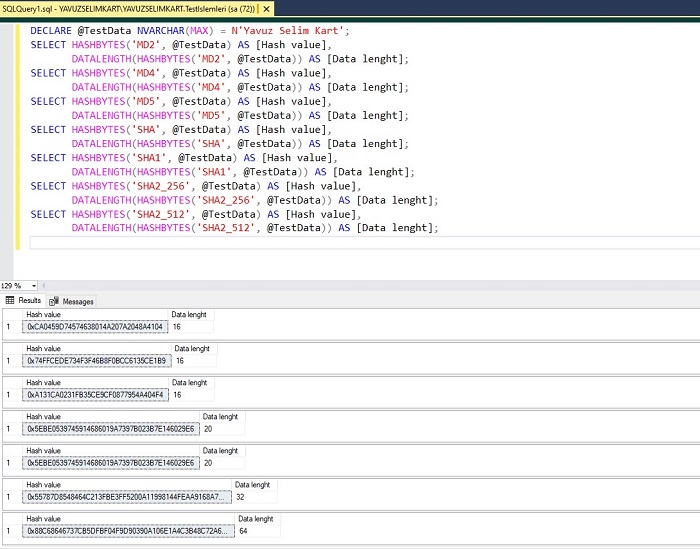700x549 pixels.
Task: Click the NVARCHAR keyword in the editor
Action: pyautogui.click(x=161, y=31)
